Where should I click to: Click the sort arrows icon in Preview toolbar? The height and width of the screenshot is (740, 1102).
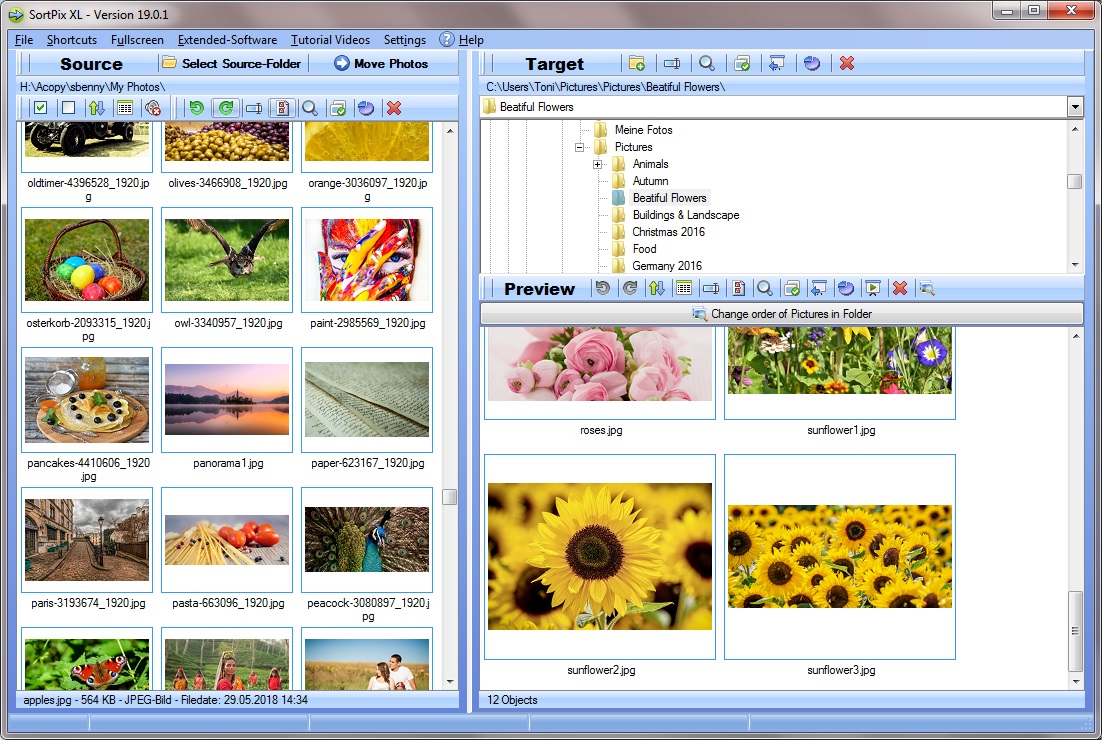point(656,288)
